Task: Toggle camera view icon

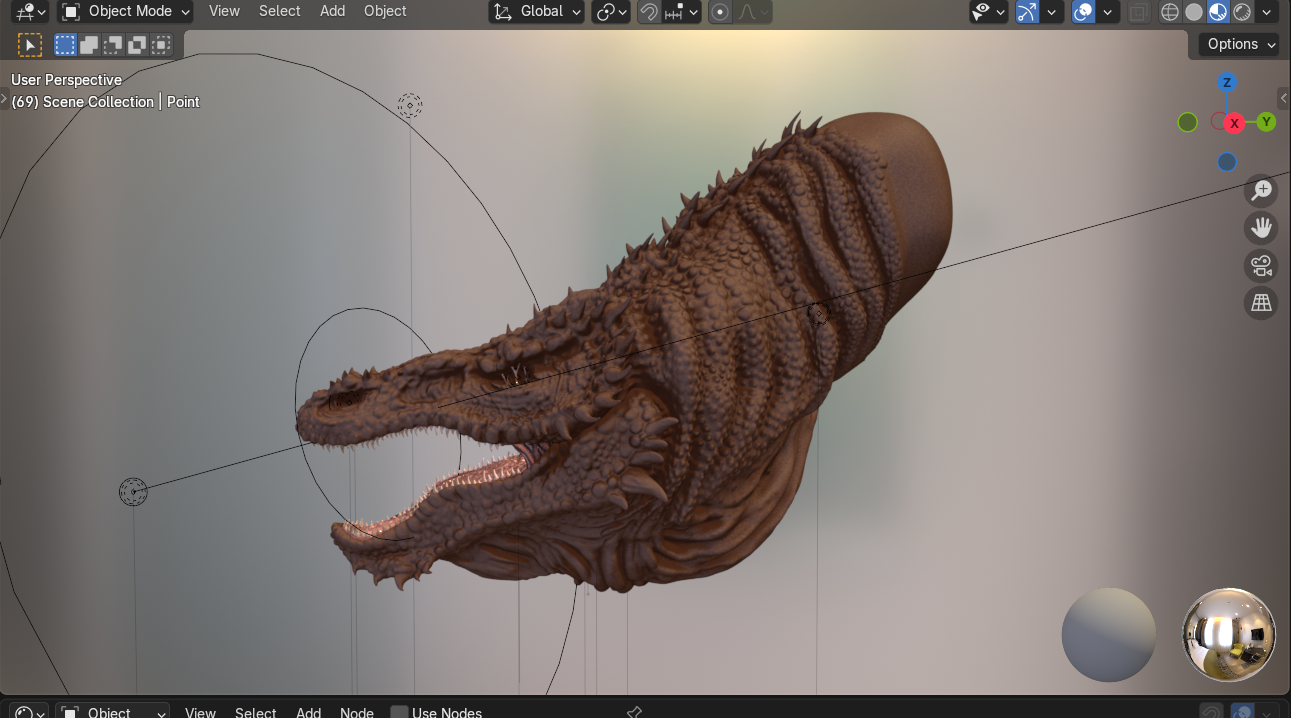Action: point(1261,266)
